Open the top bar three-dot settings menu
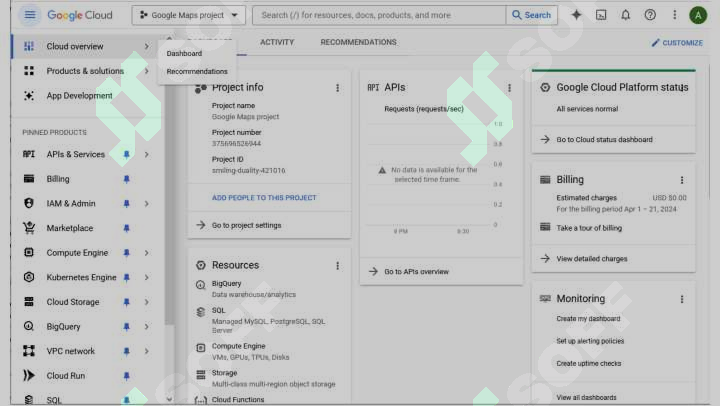 tap(675, 15)
